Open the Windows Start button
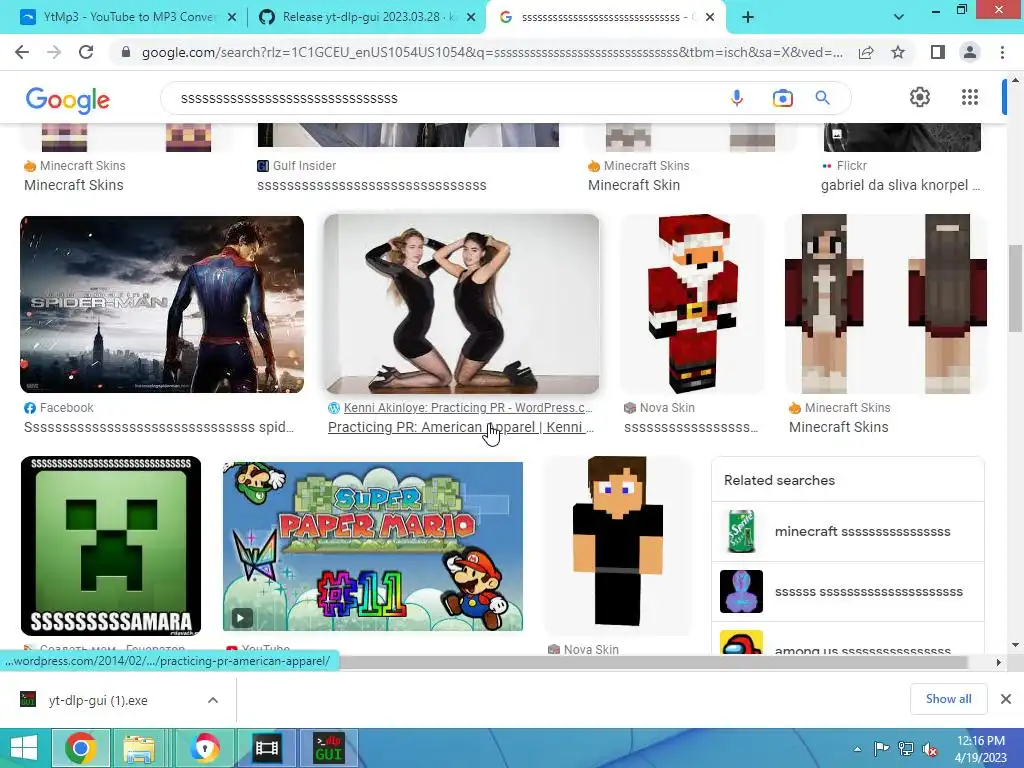This screenshot has width=1024, height=768. [24, 748]
